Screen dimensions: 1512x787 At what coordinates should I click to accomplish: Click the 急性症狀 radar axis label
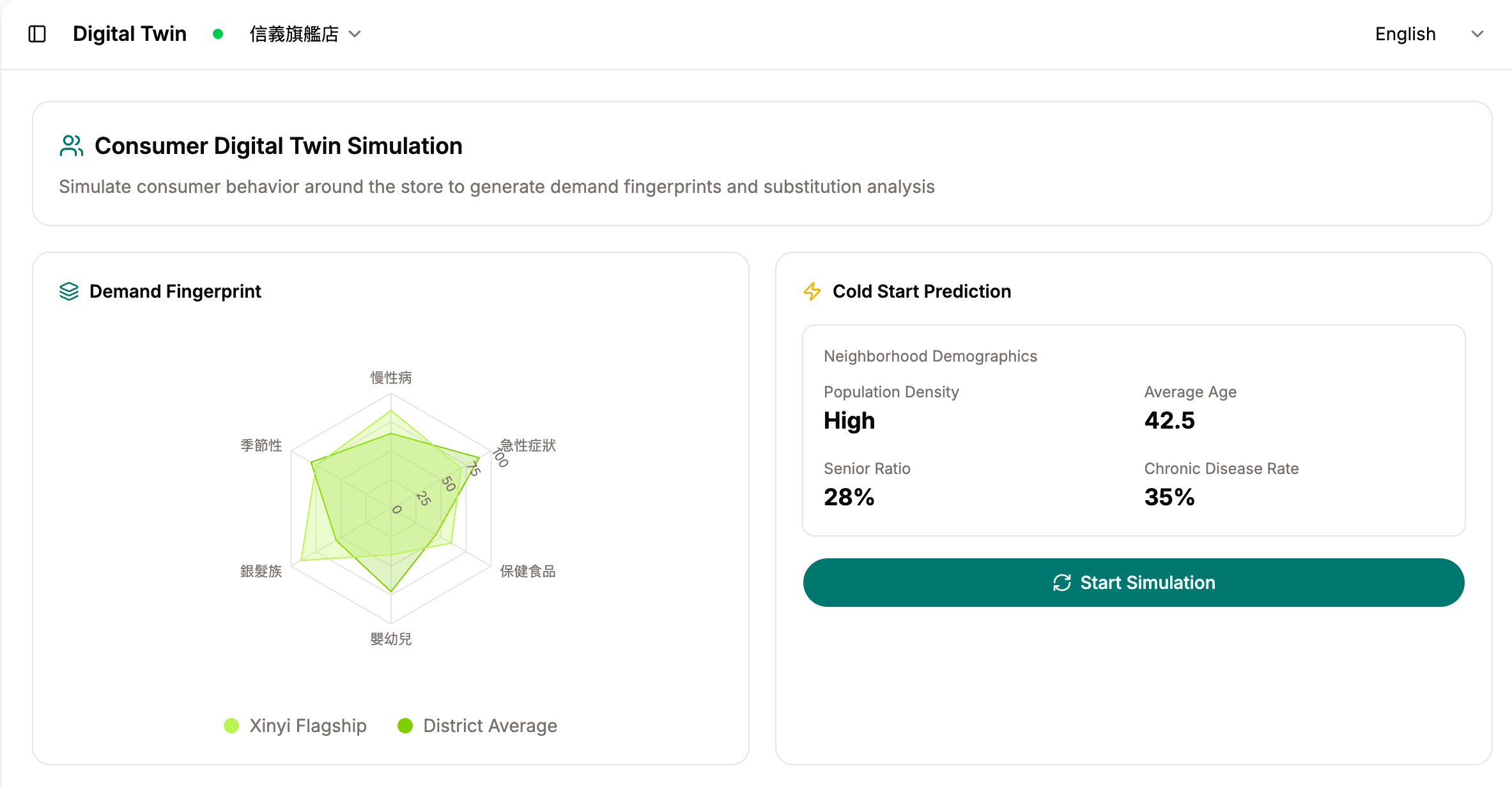point(528,445)
